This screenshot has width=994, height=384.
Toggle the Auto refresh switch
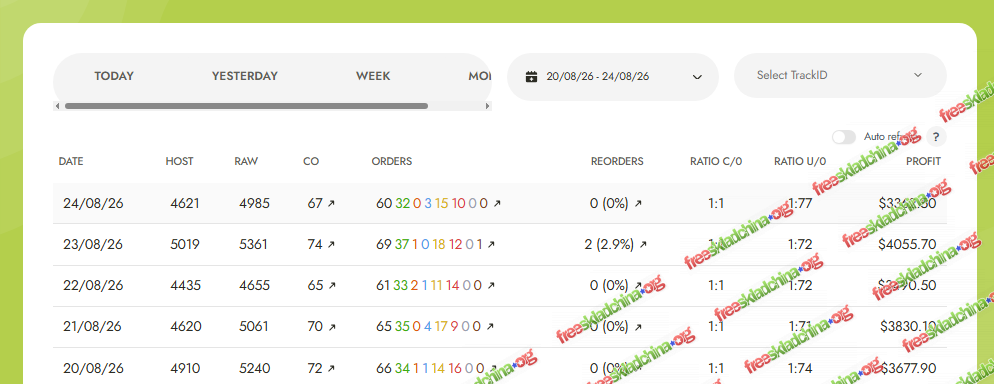coord(844,137)
